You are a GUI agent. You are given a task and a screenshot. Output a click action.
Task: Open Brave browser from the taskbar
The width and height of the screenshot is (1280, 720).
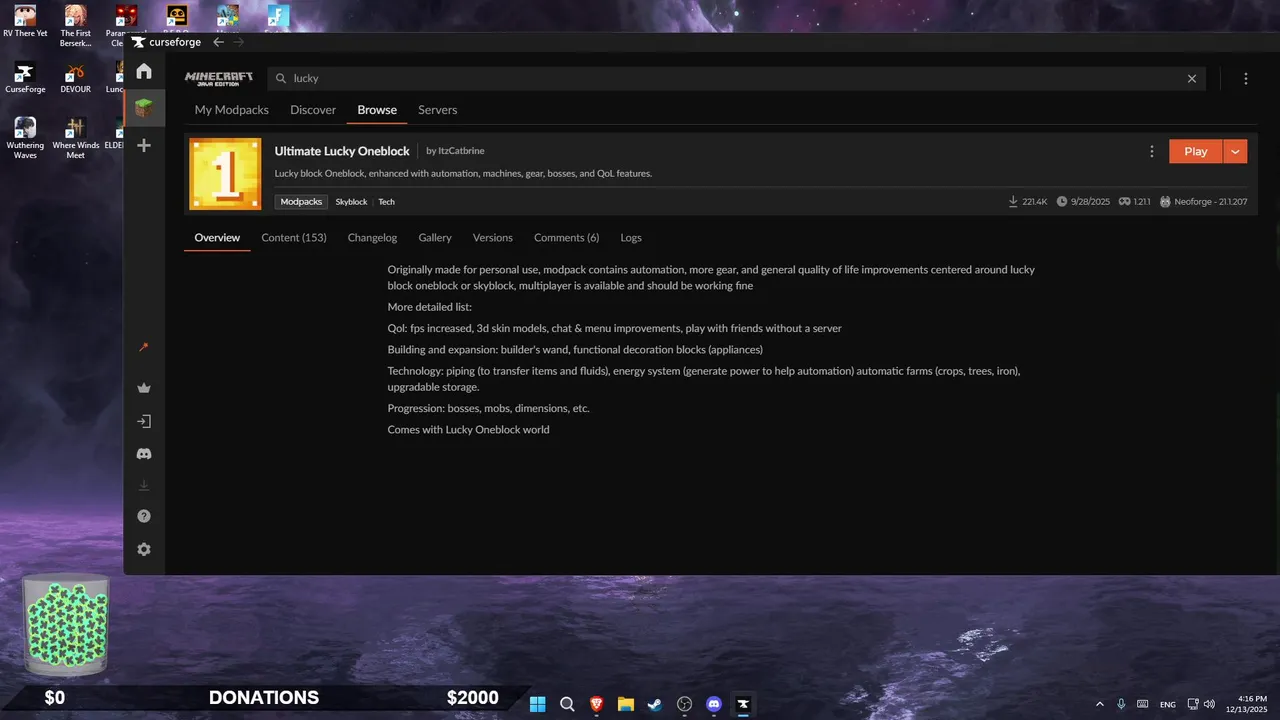point(597,704)
